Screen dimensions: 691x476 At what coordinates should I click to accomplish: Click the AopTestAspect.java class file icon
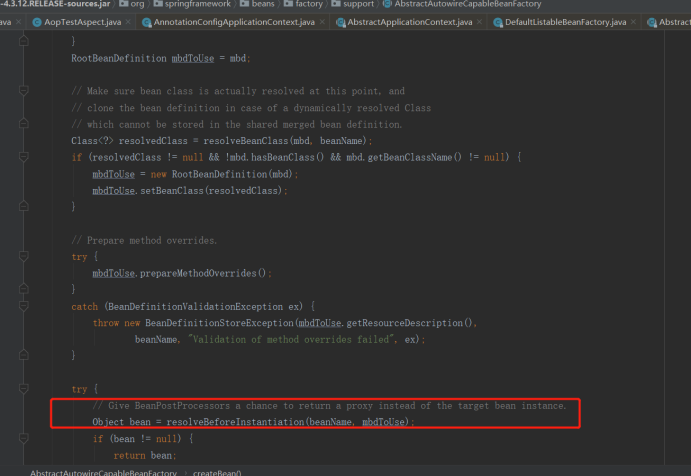coord(37,22)
